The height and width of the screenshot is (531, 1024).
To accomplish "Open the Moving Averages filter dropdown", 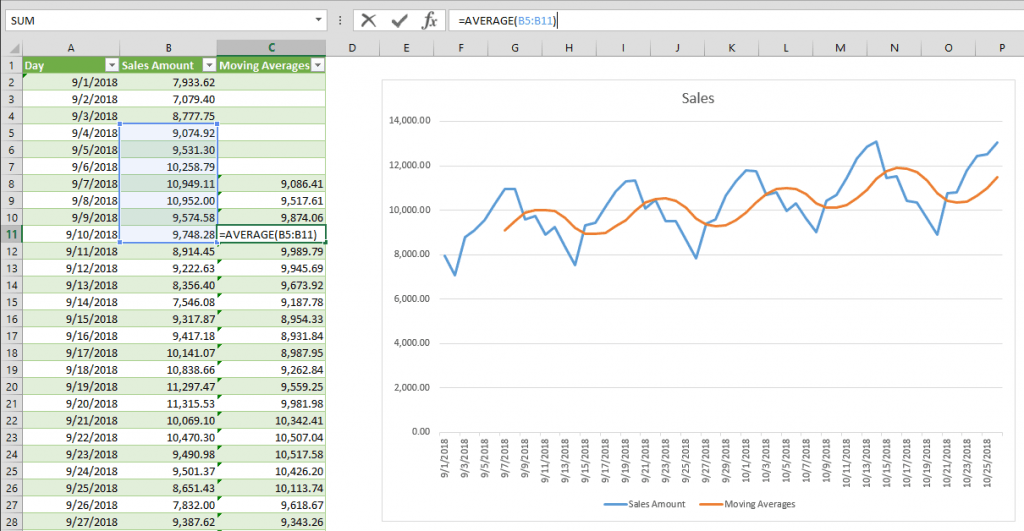I will [x=318, y=65].
